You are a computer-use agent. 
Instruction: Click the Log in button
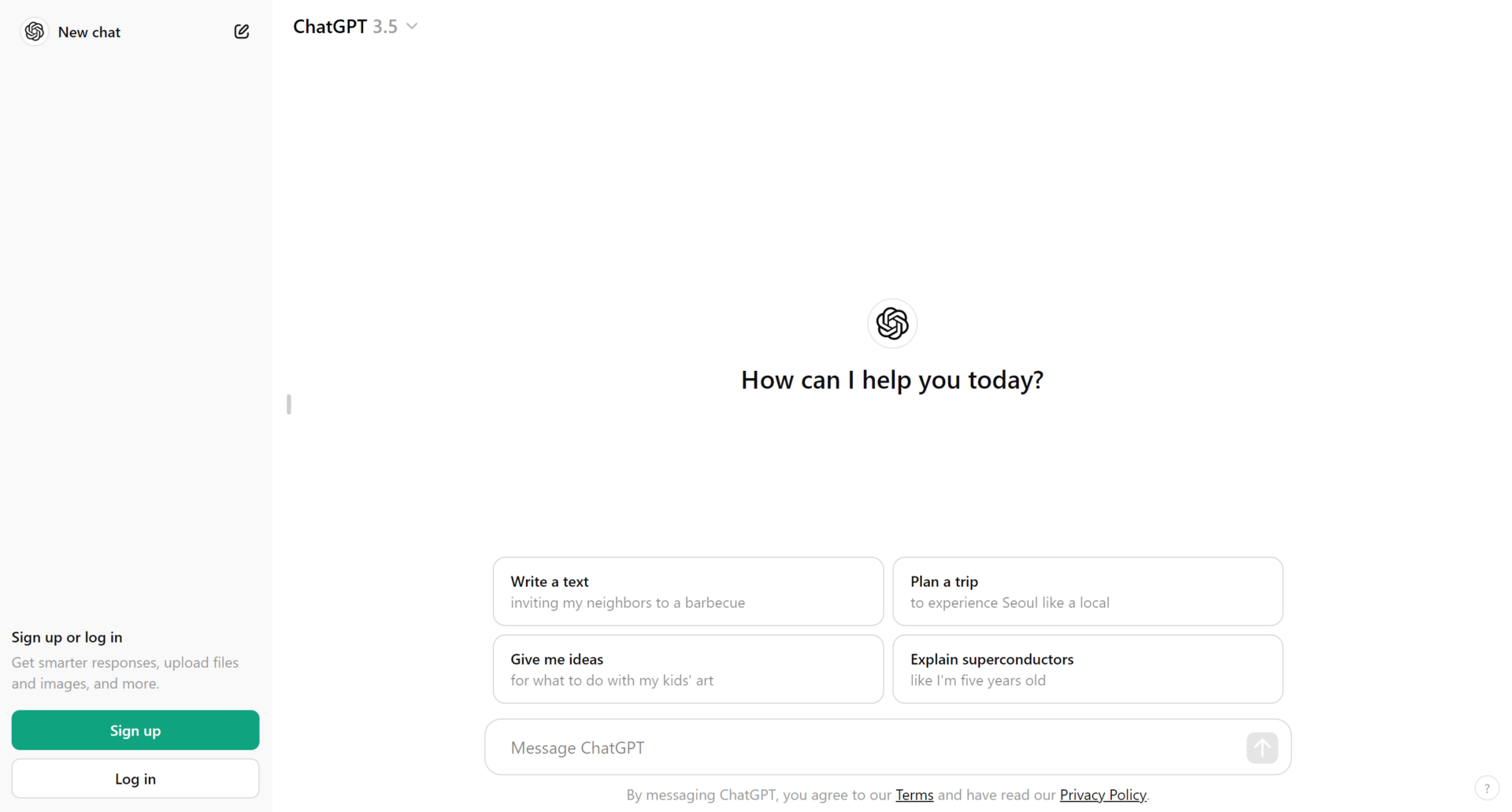135,778
